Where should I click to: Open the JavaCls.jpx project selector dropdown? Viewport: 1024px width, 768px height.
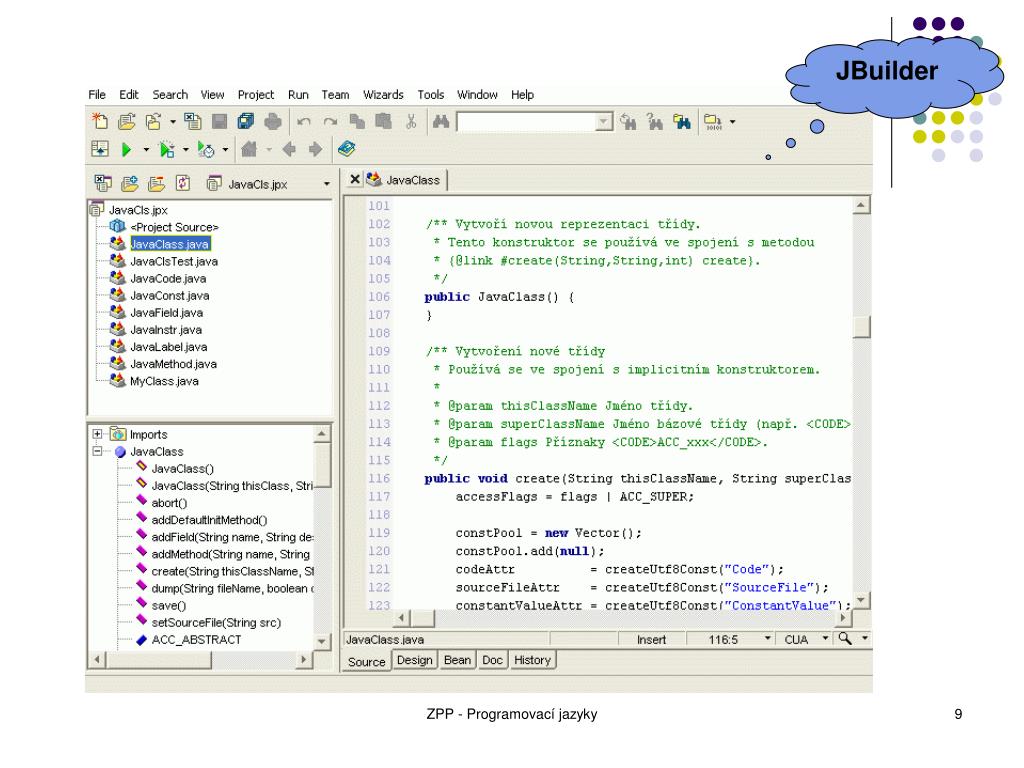click(327, 184)
